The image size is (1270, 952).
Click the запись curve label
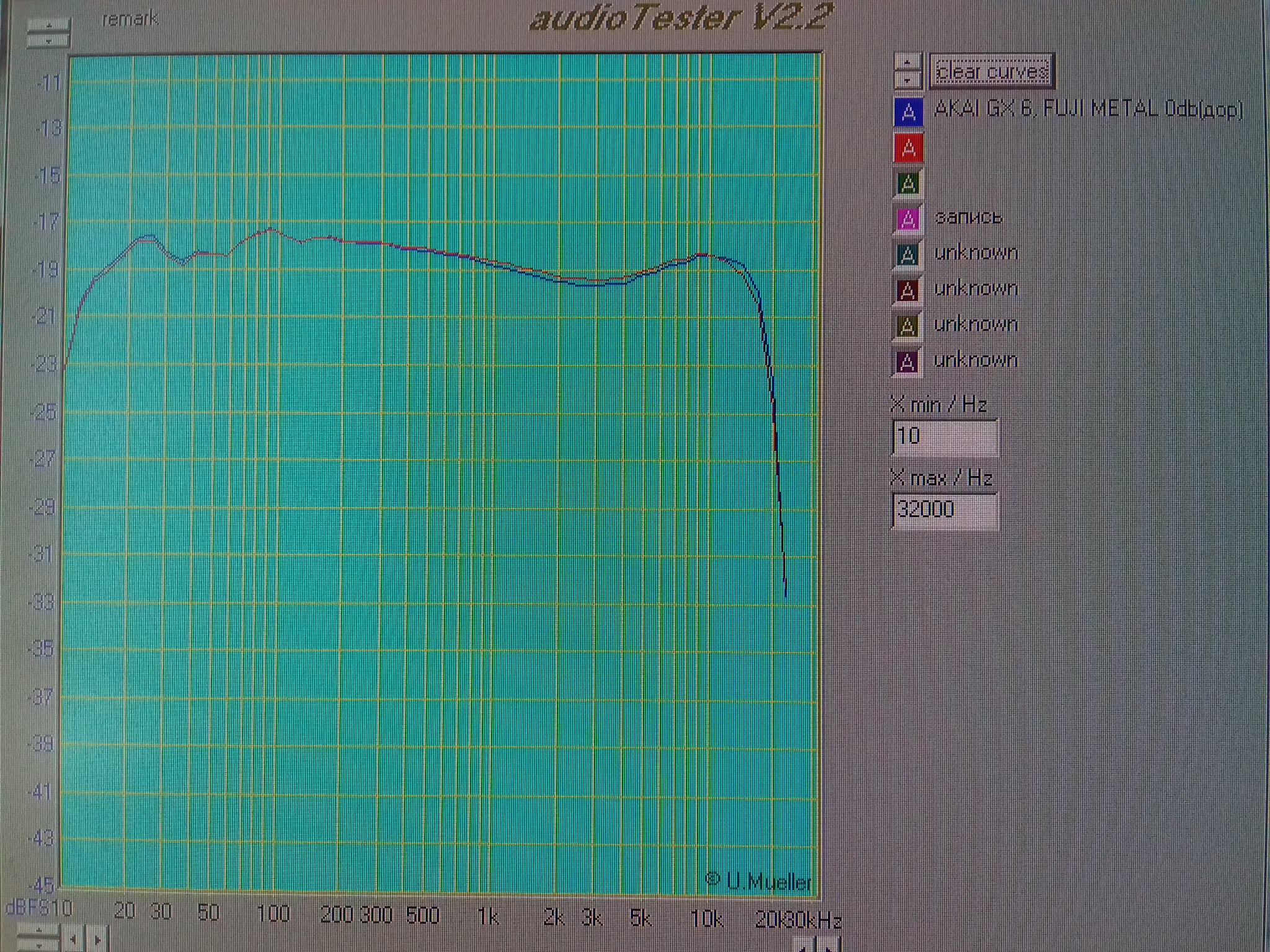click(968, 218)
